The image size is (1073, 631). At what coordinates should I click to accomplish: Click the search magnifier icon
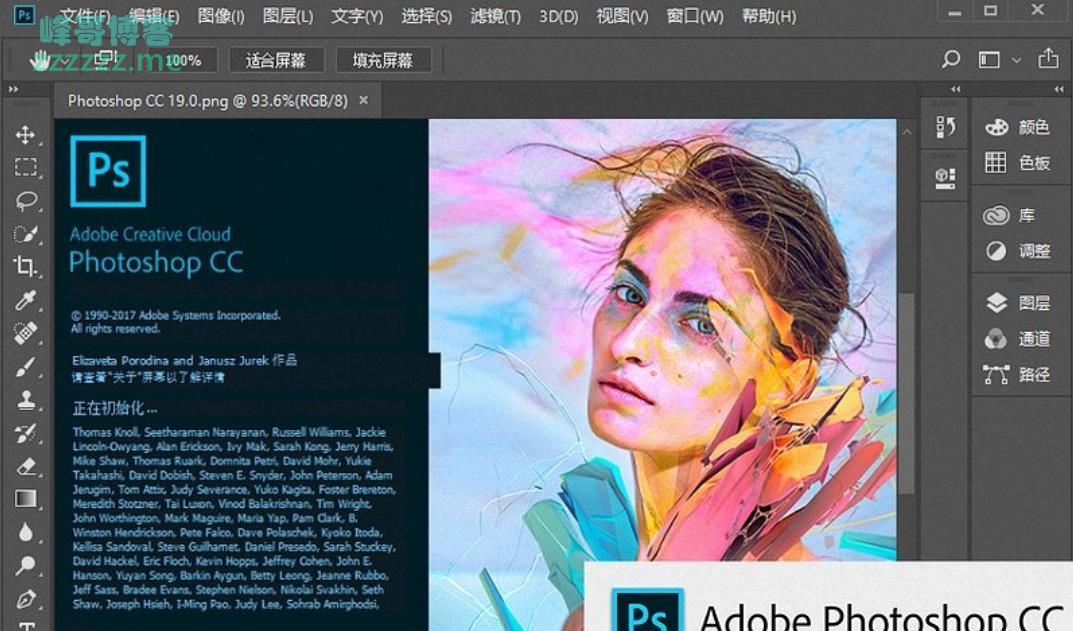point(951,60)
